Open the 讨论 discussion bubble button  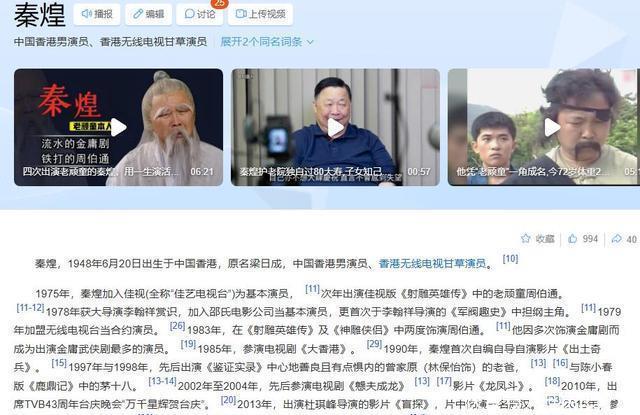point(200,14)
